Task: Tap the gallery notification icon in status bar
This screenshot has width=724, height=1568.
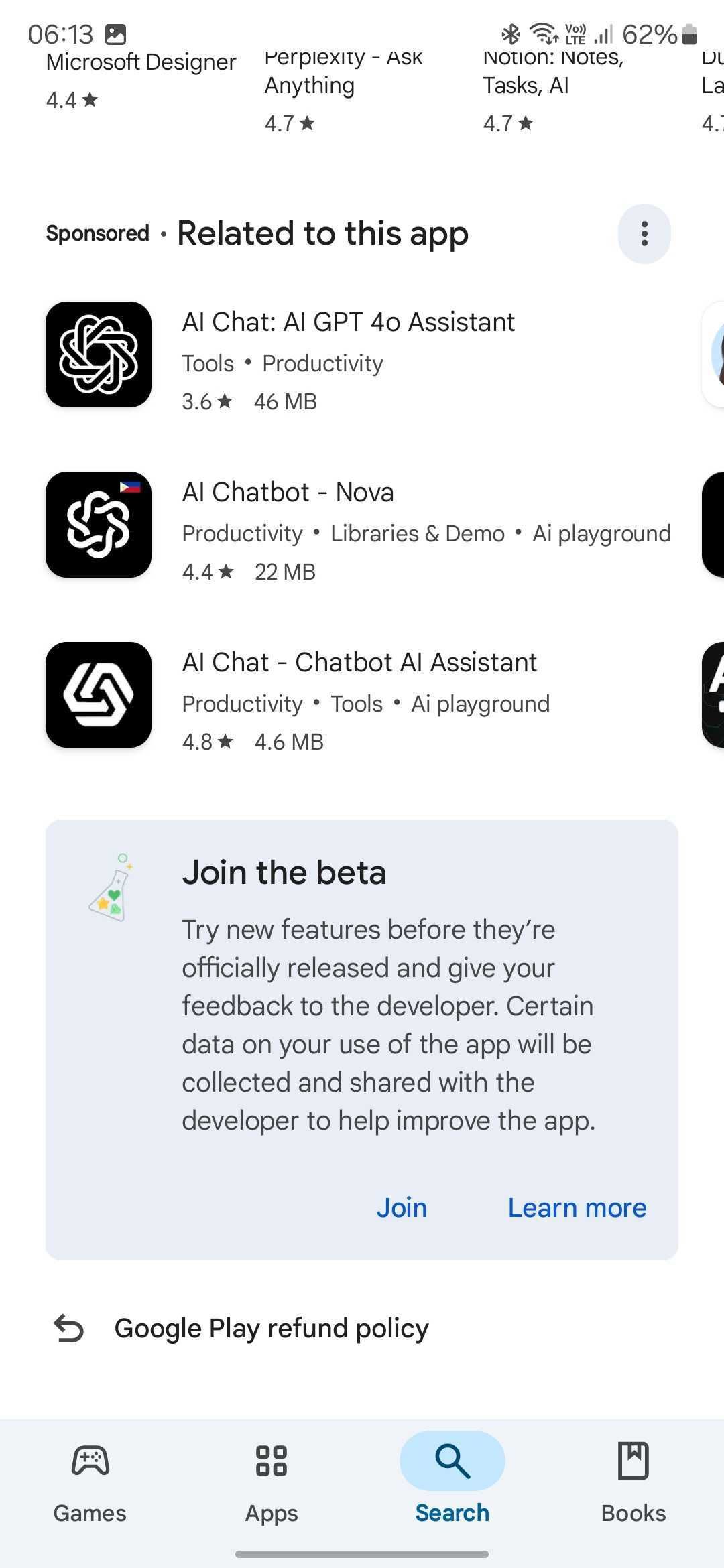Action: (x=116, y=34)
